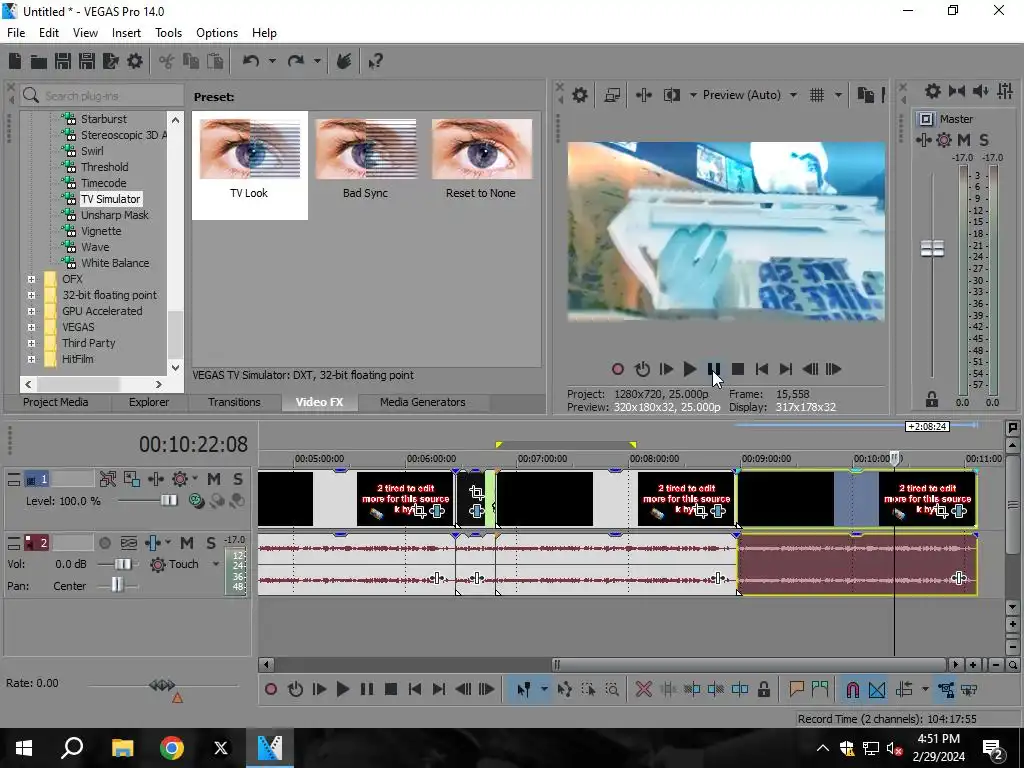Click Insert Region icon in timeline toolbar
This screenshot has height=768, width=1024.
pos(820,689)
